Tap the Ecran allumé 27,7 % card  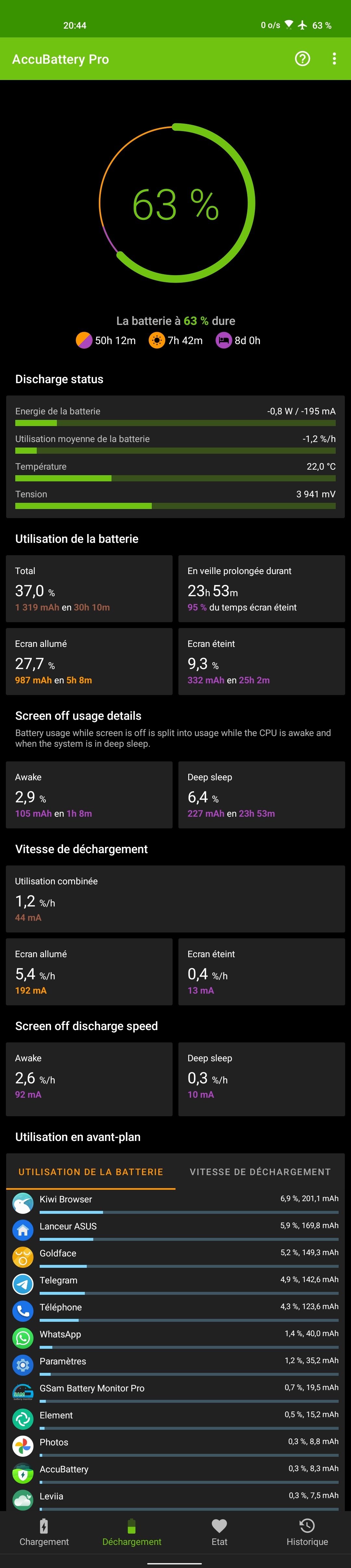(89, 662)
